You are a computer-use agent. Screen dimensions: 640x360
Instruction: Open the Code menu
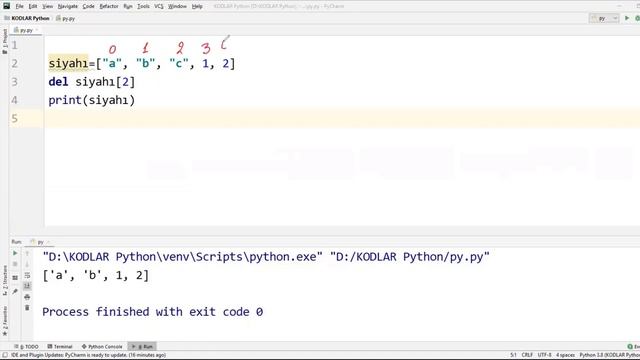tap(88, 6)
